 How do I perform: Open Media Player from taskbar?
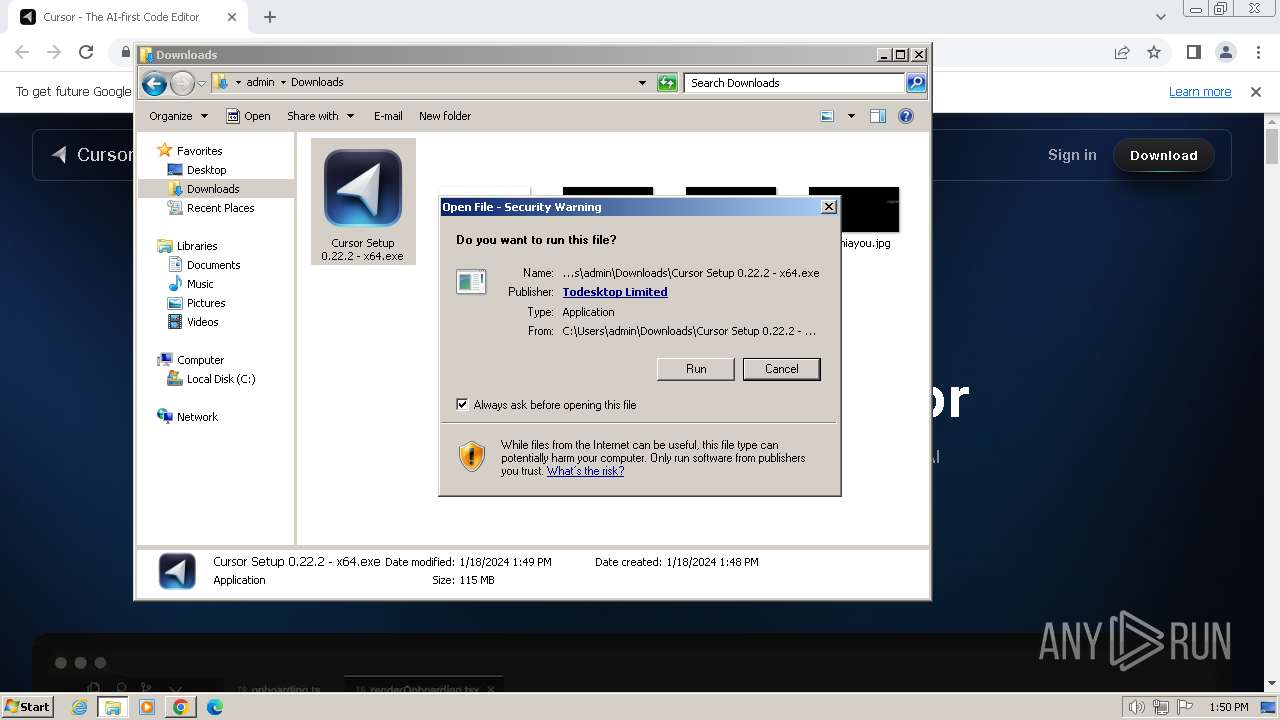click(x=147, y=707)
